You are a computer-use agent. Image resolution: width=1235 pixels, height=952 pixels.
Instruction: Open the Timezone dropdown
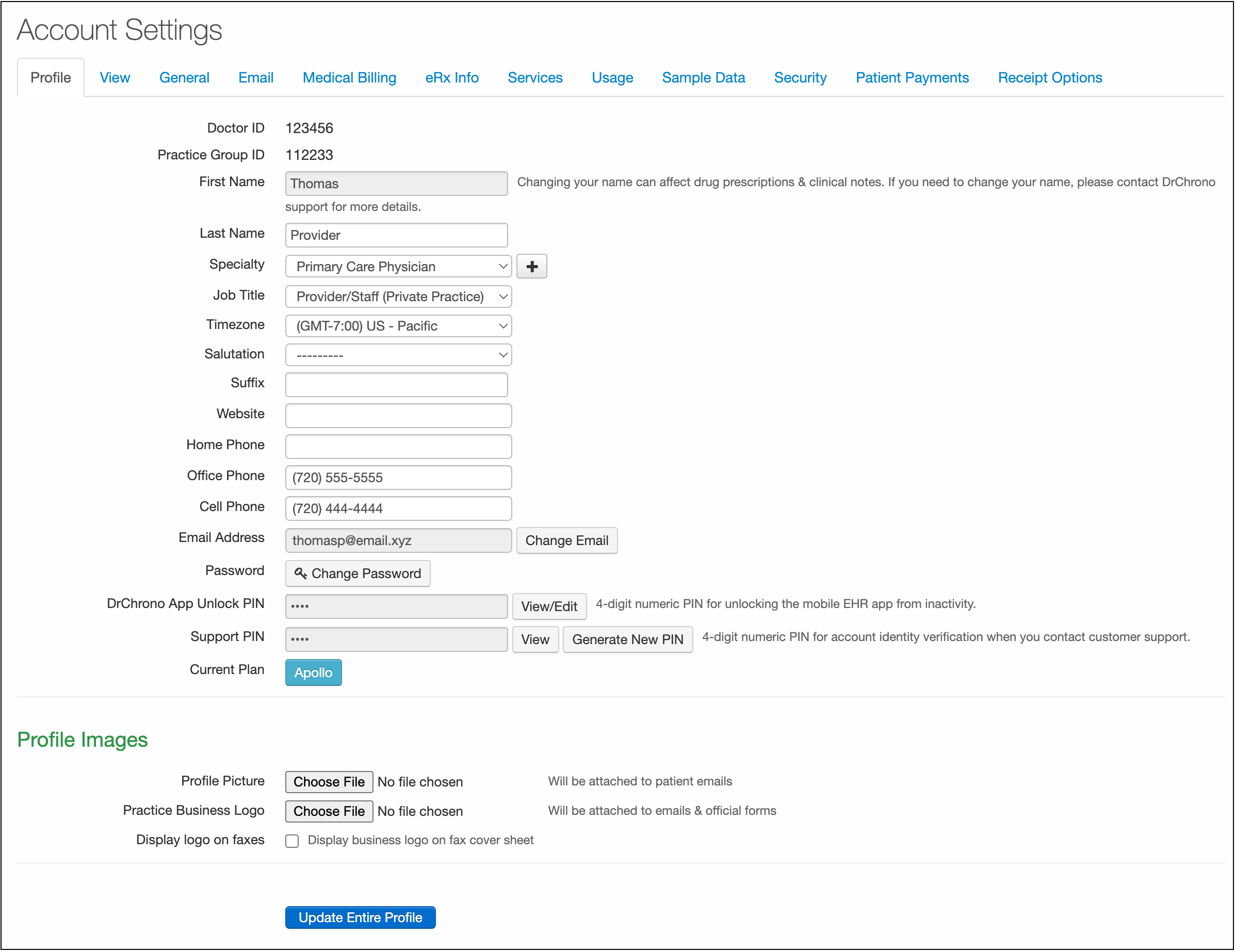coord(398,325)
